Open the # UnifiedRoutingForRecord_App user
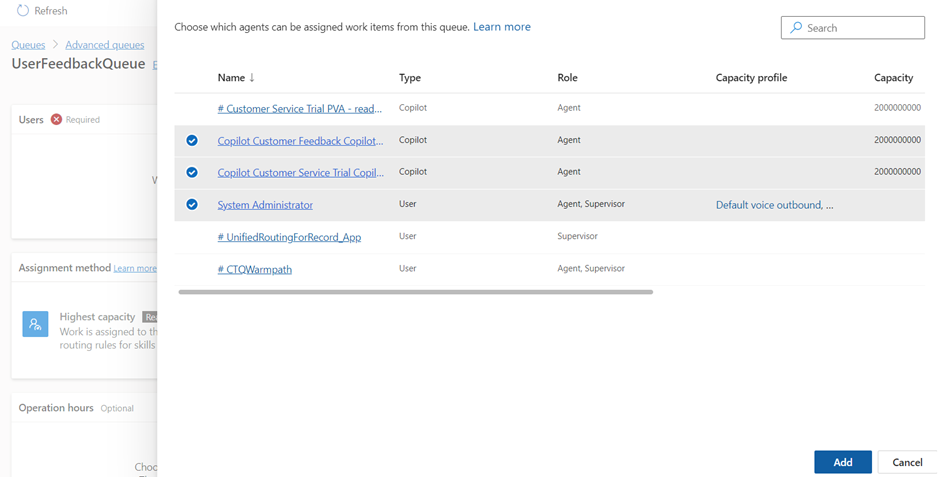The height and width of the screenshot is (477, 940). pos(289,237)
